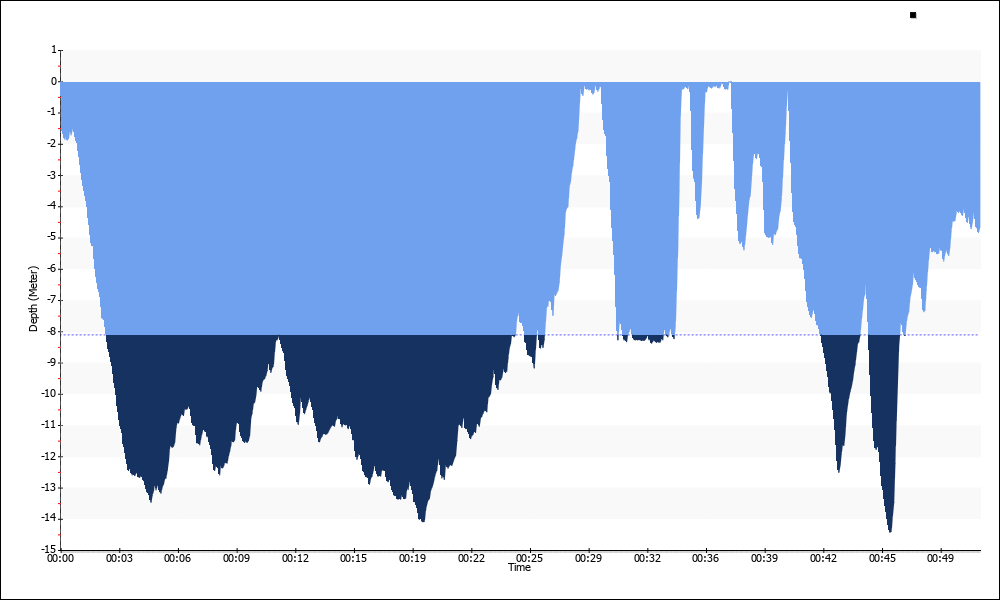Select the 00:32 time axis label
The width and height of the screenshot is (1000, 600).
(647, 559)
